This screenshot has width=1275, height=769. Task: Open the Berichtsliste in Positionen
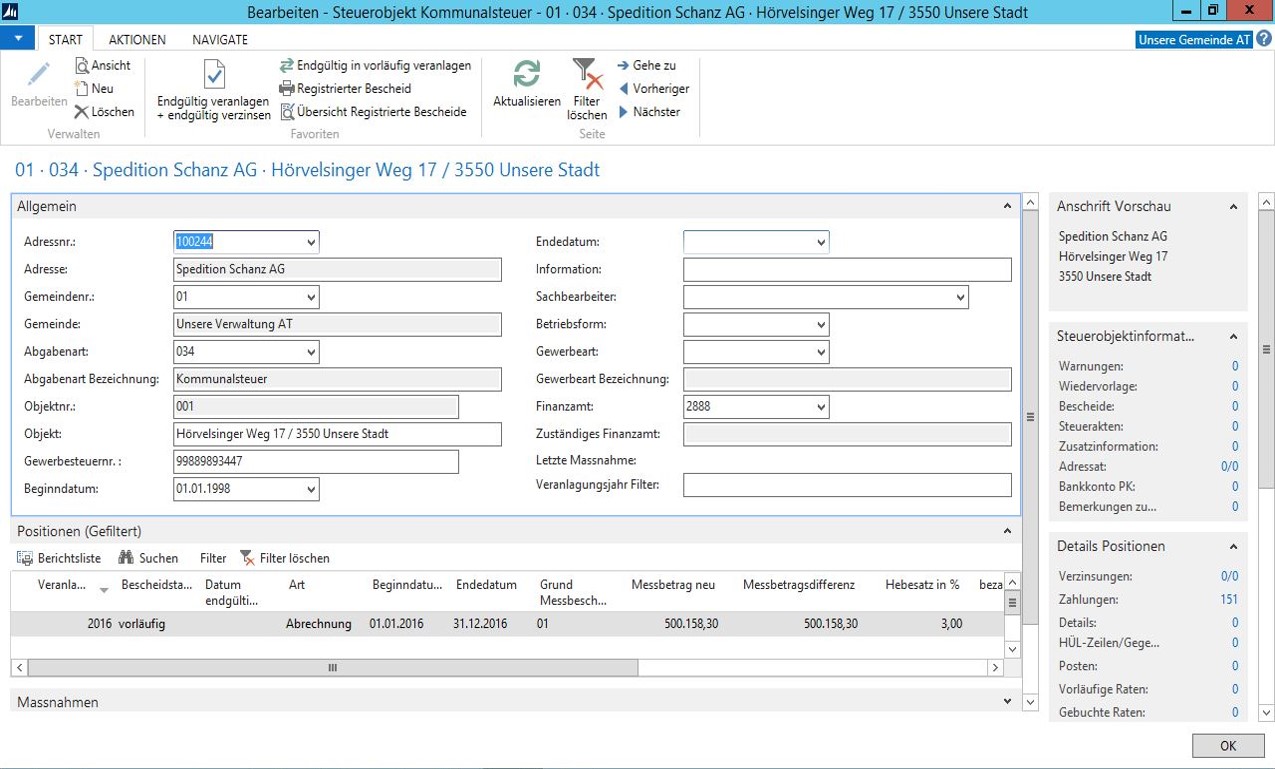(x=59, y=558)
